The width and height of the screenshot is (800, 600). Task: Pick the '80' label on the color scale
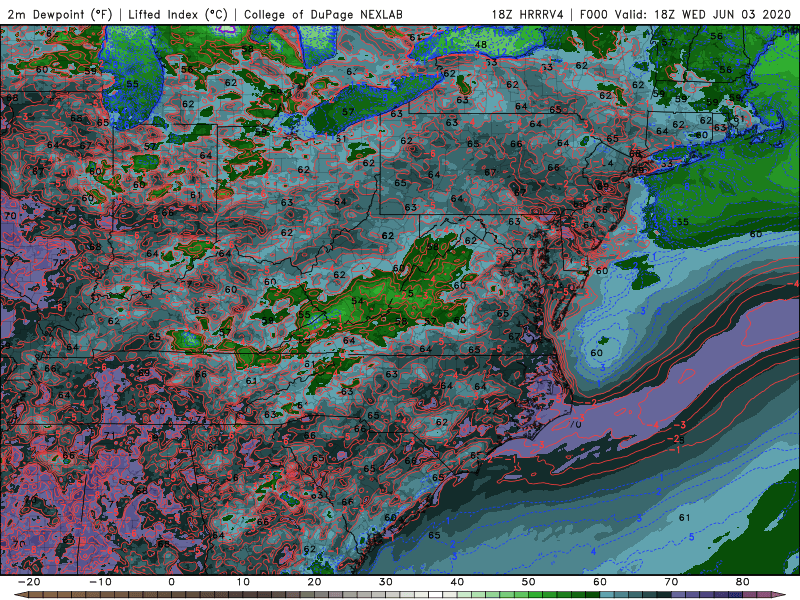743,582
